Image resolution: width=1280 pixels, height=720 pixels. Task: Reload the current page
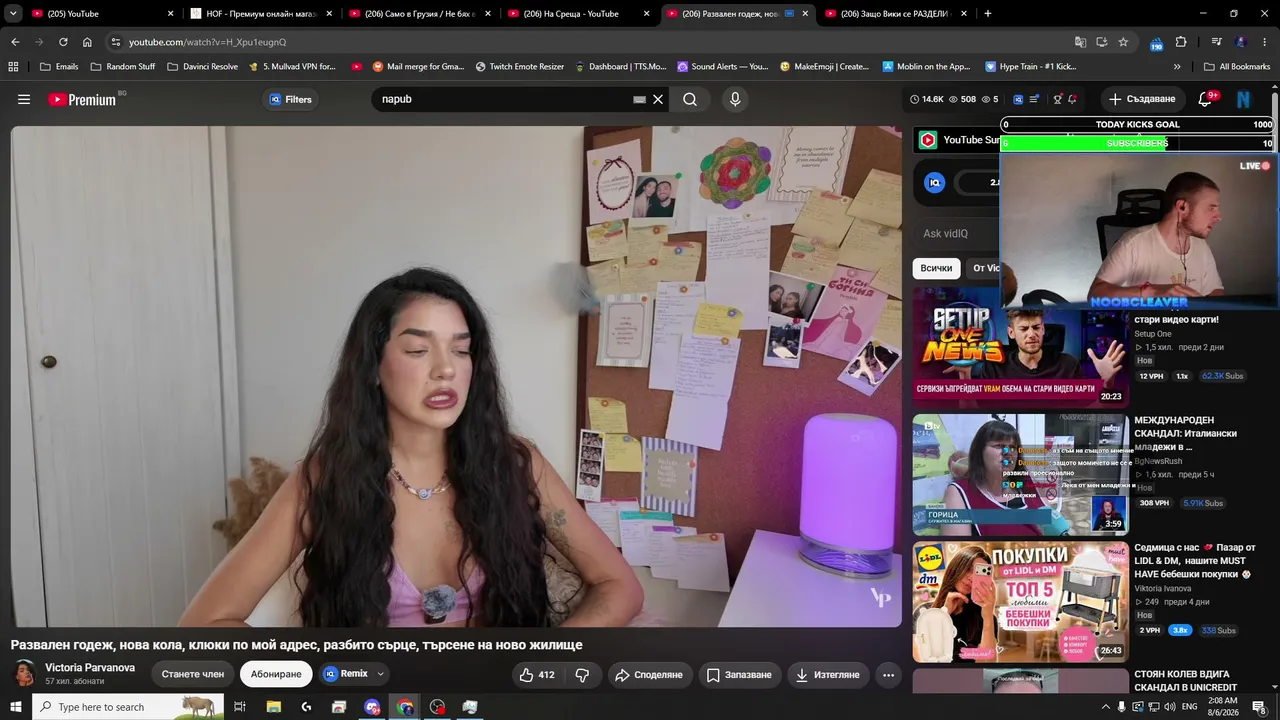(x=63, y=42)
